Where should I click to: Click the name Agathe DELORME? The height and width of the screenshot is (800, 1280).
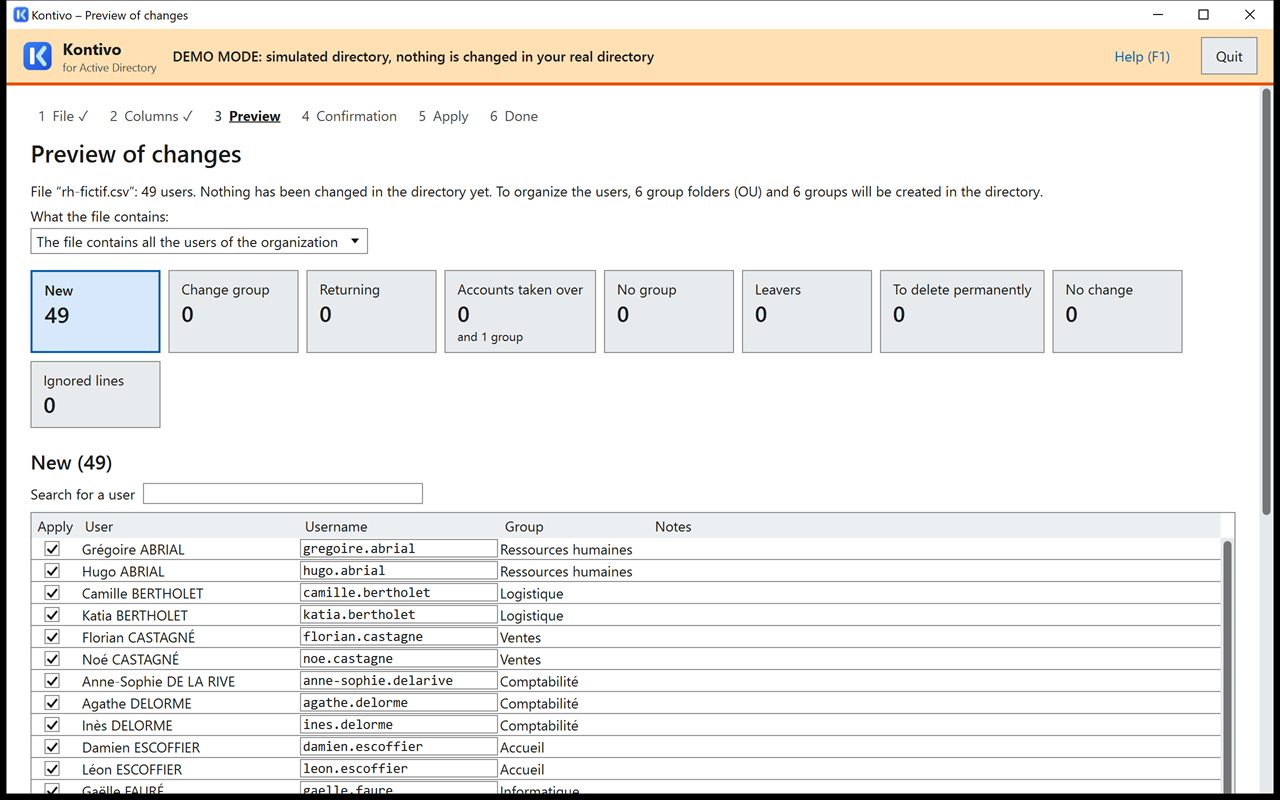(x=137, y=703)
